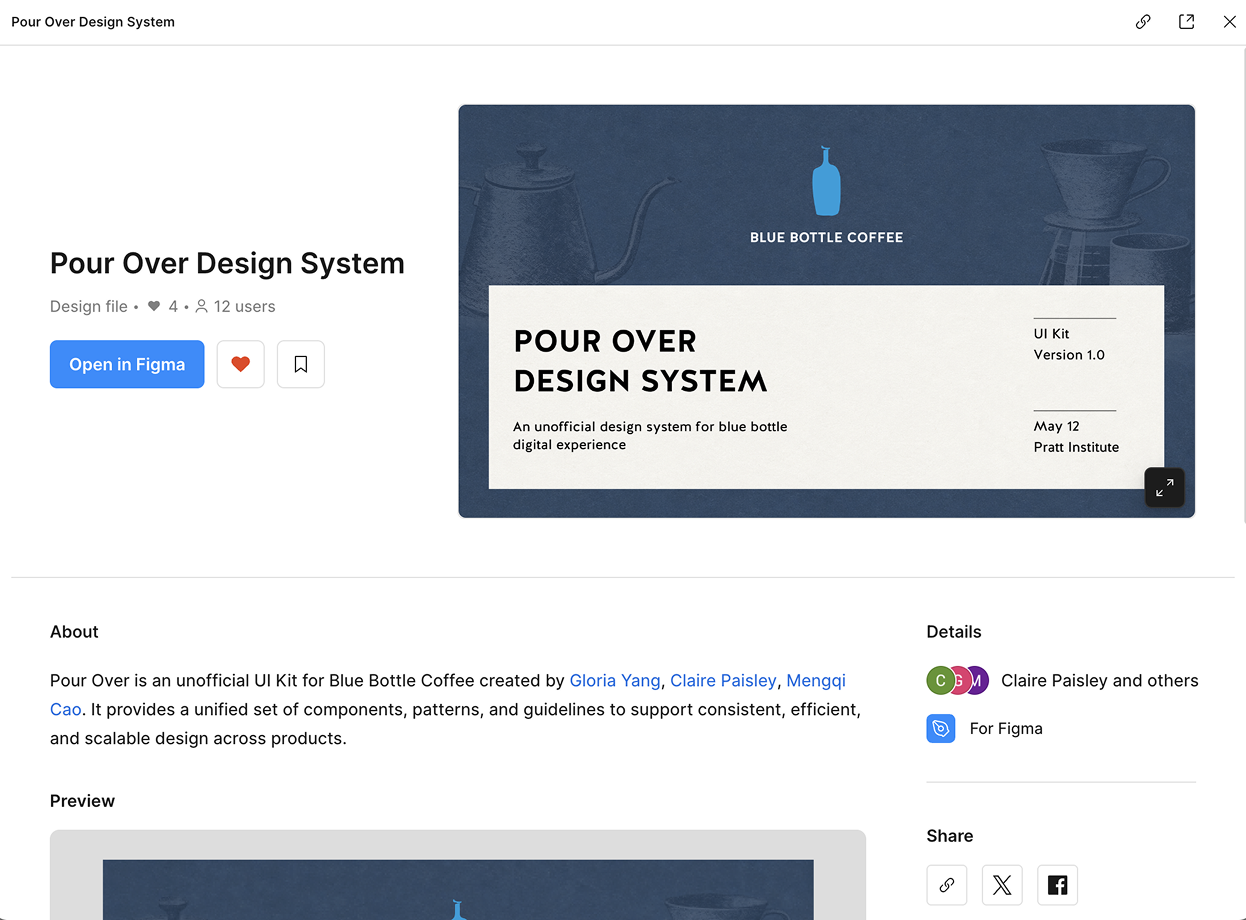Viewport: 1246px width, 920px height.
Task: Click the Preview section heading
Action: pyautogui.click(x=82, y=801)
